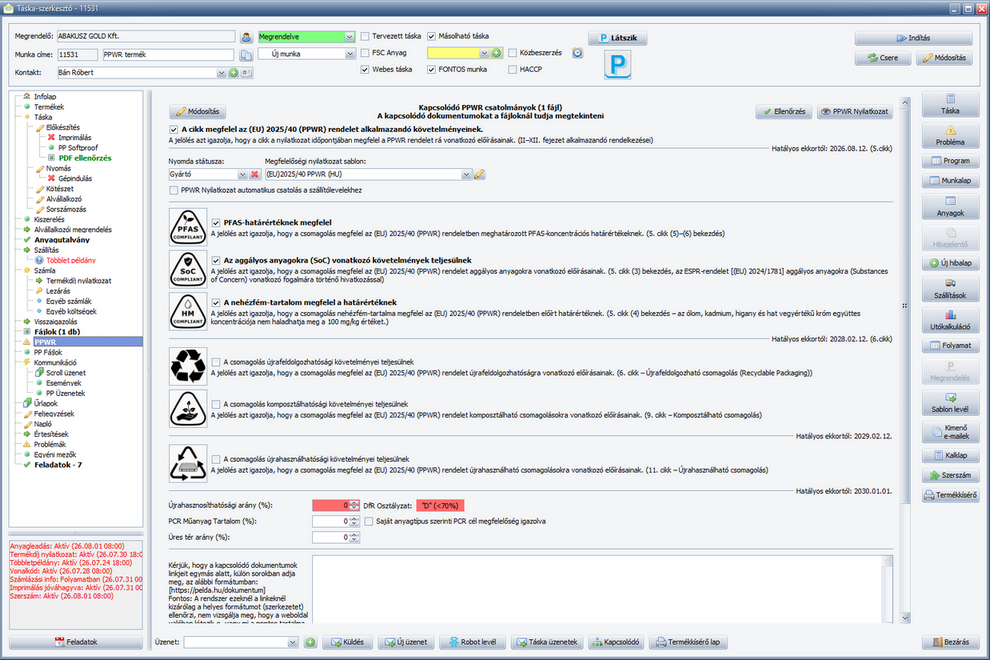Open Sablon levél side button
The image size is (990, 660).
coord(950,402)
